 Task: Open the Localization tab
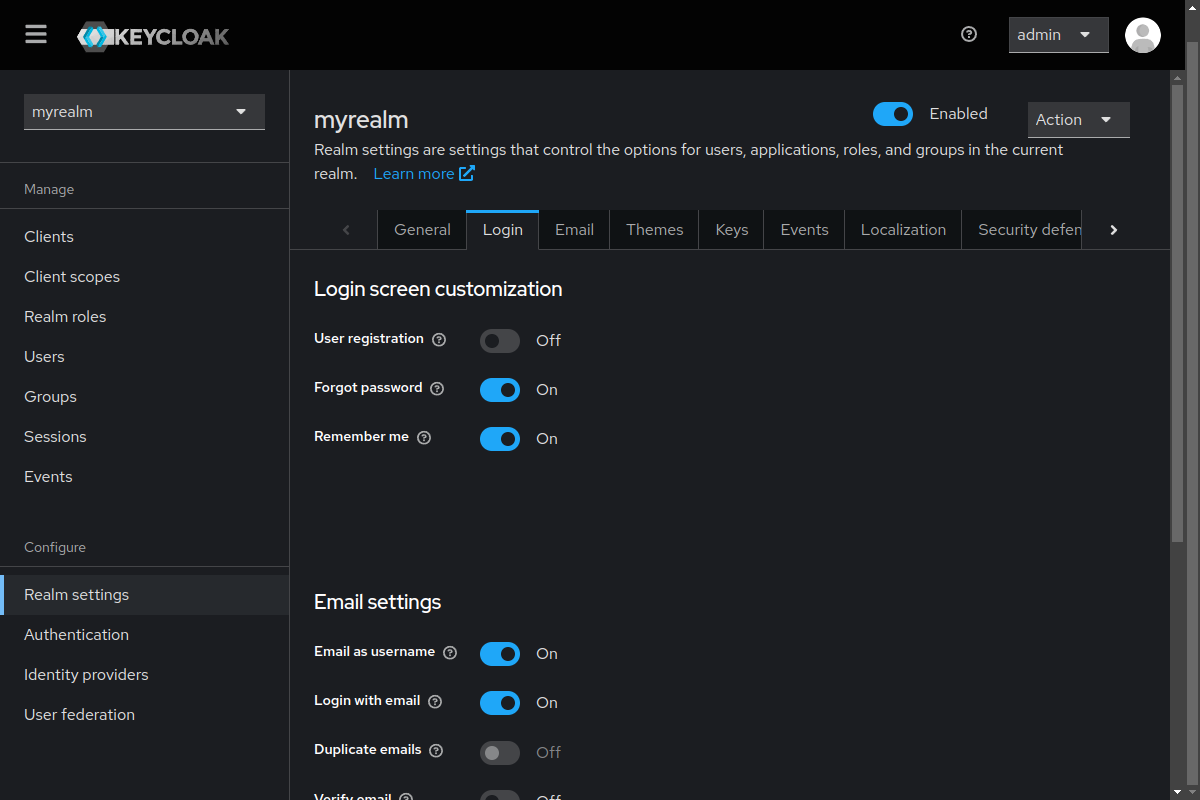pyautogui.click(x=902, y=230)
